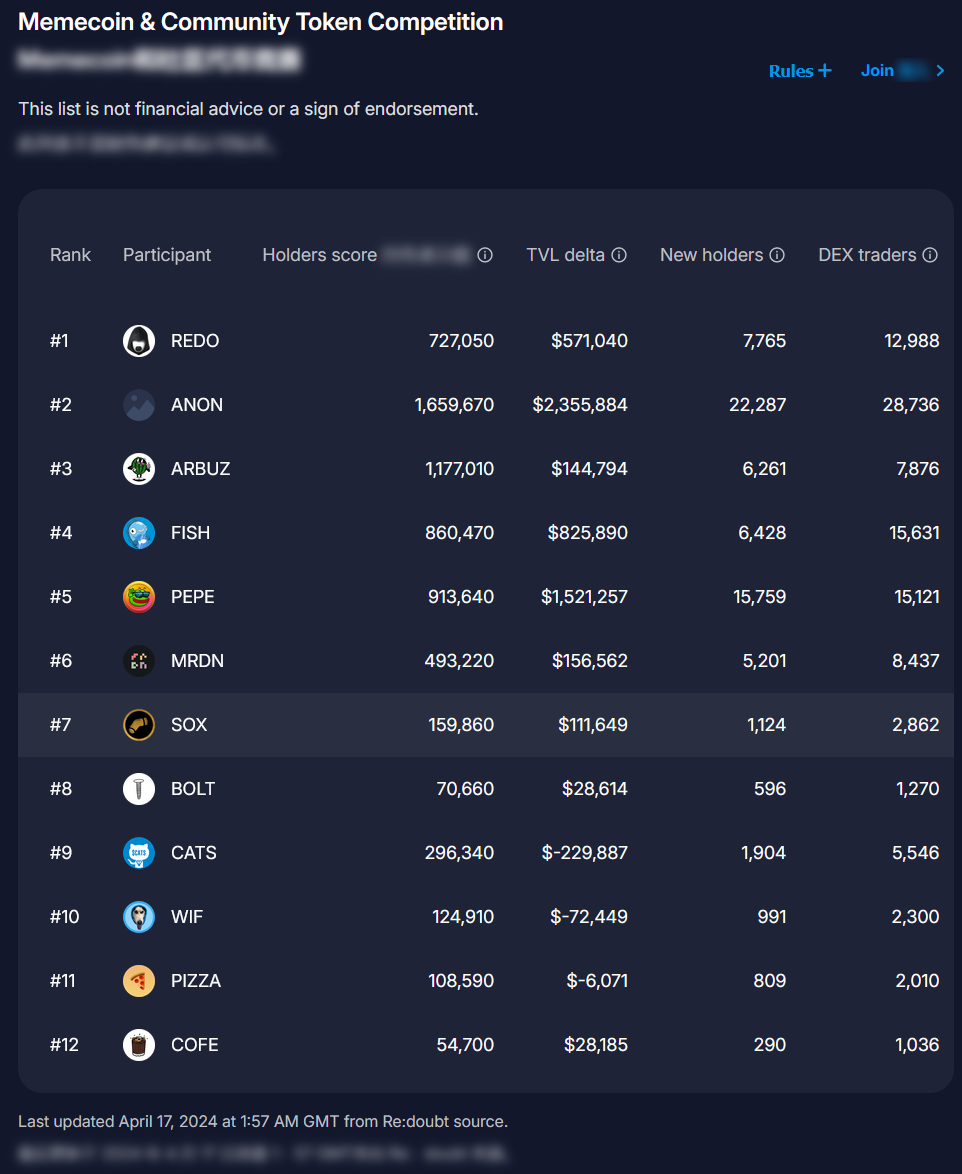Click the REDO token avatar icon
This screenshot has height=1174, width=962.
tap(139, 341)
